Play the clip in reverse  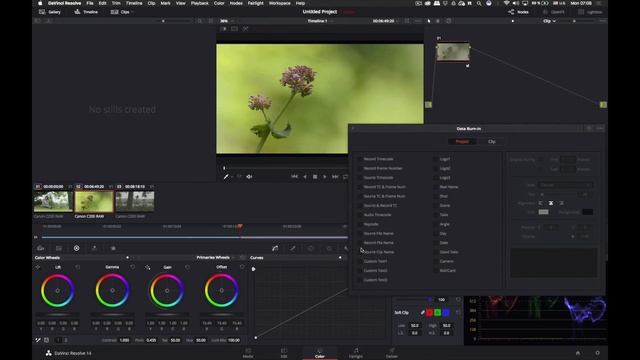point(305,177)
